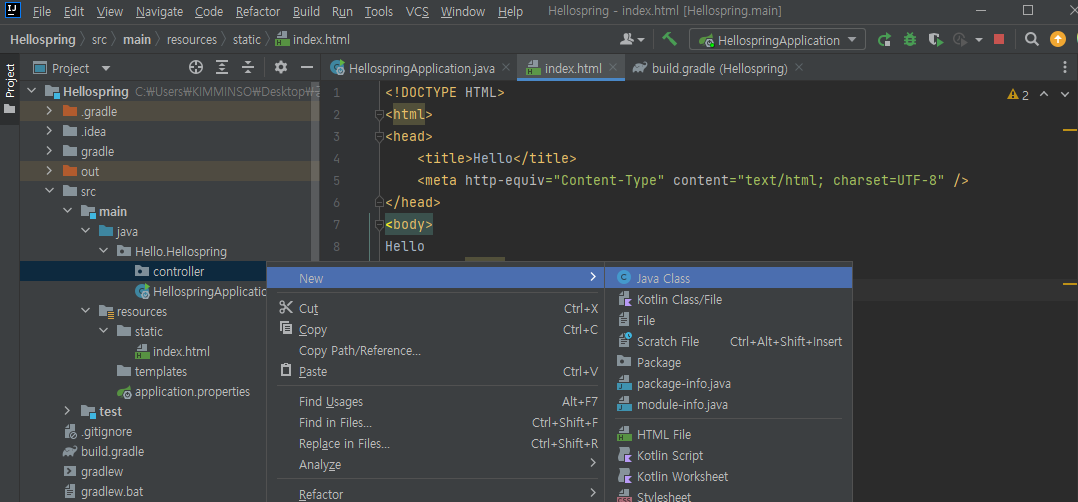Collapse all in Project tool window
This screenshot has width=1078, height=502.
pyautogui.click(x=248, y=67)
